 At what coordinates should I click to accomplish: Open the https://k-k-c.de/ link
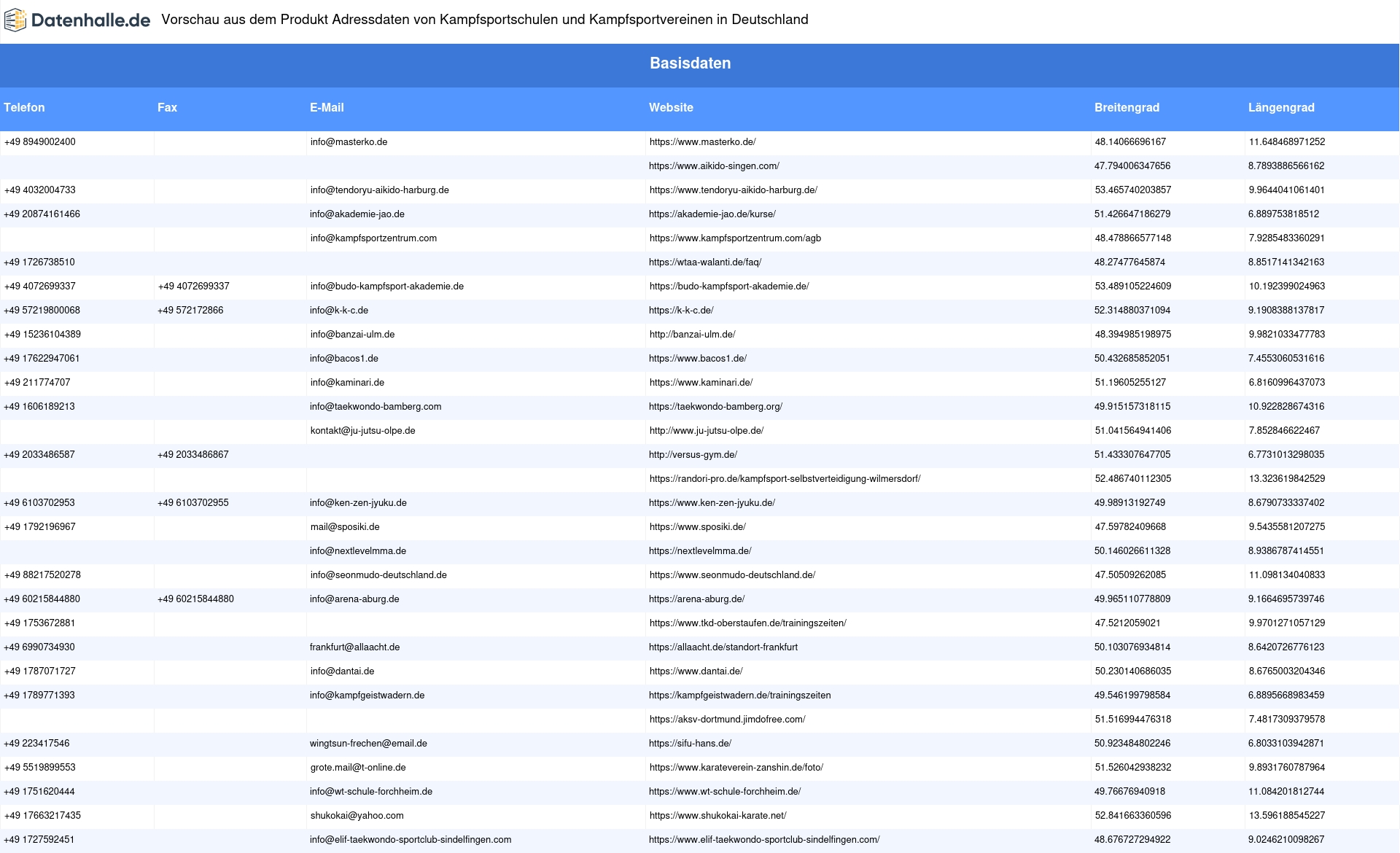tap(681, 311)
